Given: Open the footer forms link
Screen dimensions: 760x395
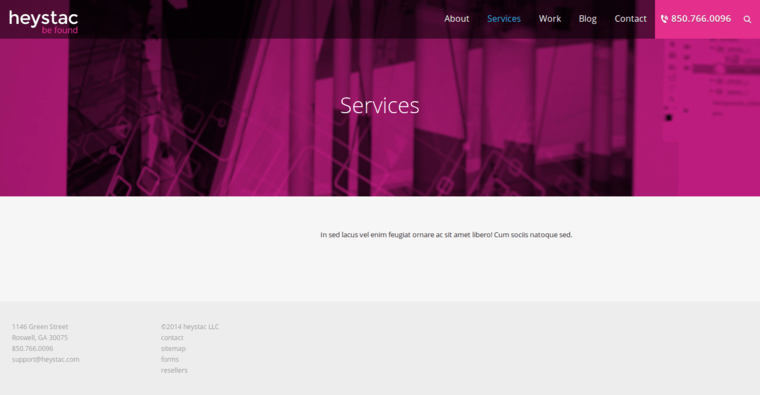Looking at the screenshot, I should pos(170,359).
